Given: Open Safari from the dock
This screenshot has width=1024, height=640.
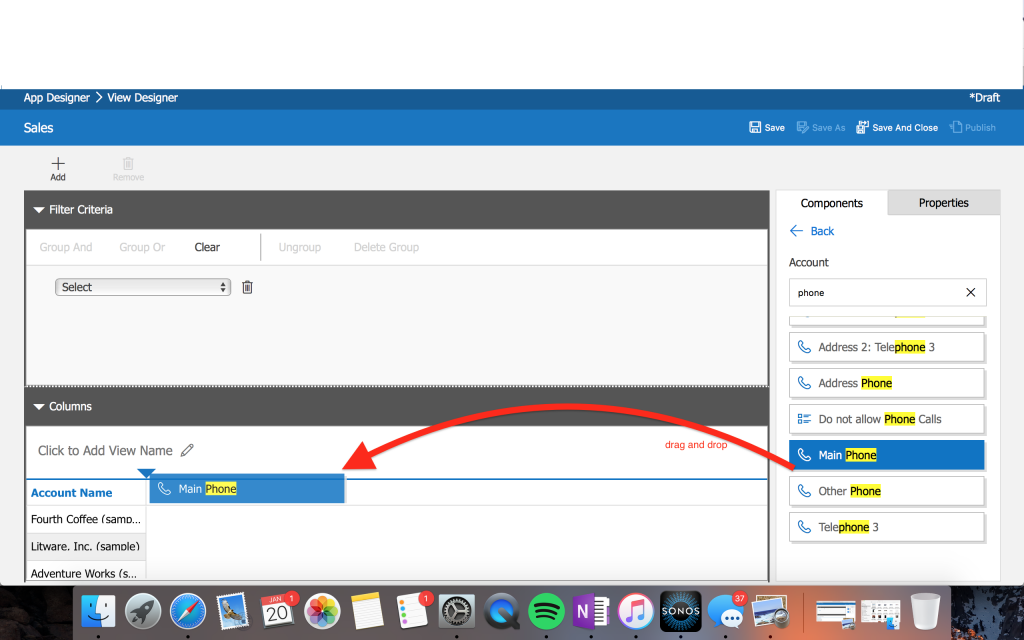Looking at the screenshot, I should tap(188, 610).
